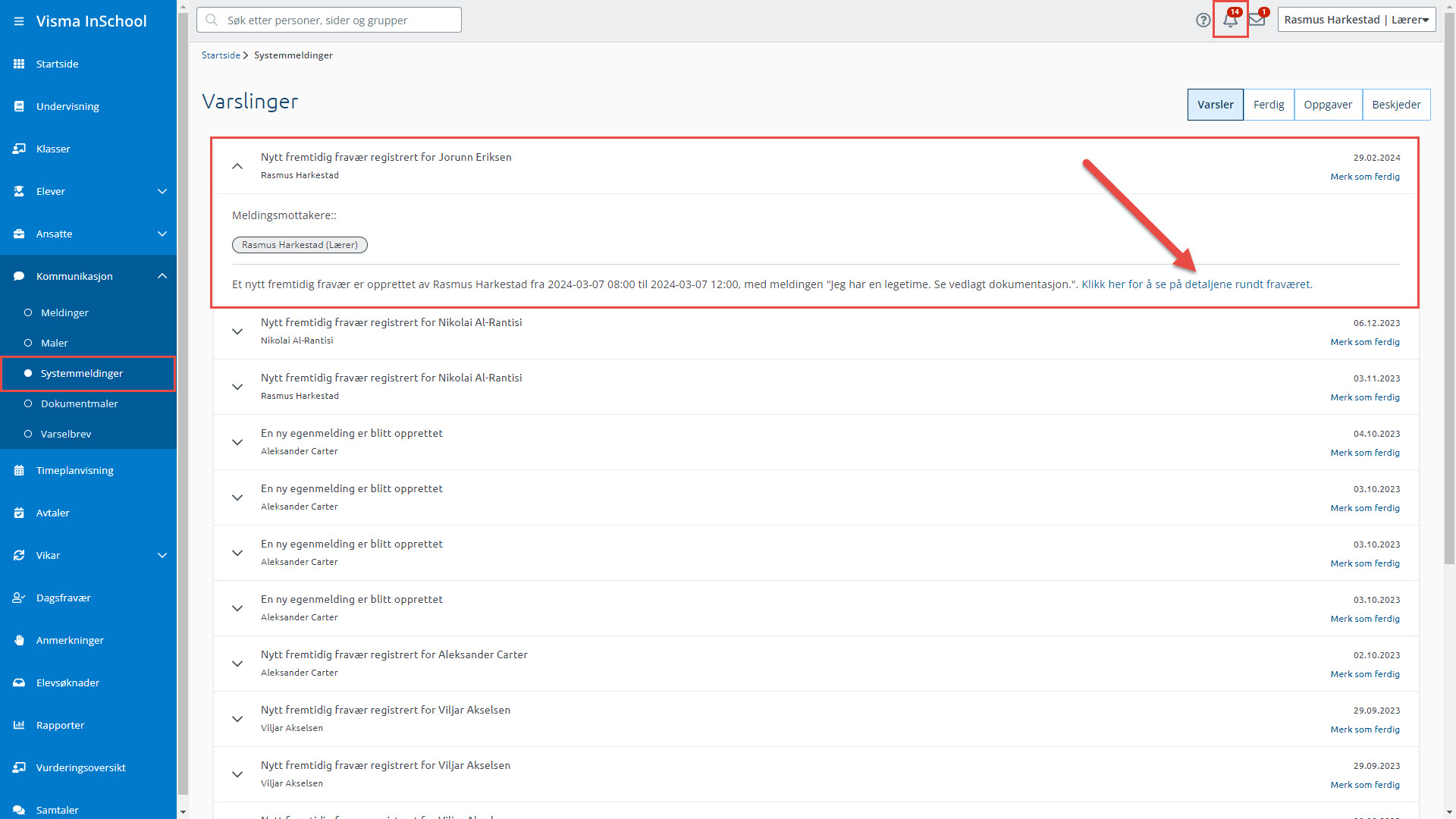
Task: Mark 03.11.2023 notification as ferdig
Action: 1365,397
